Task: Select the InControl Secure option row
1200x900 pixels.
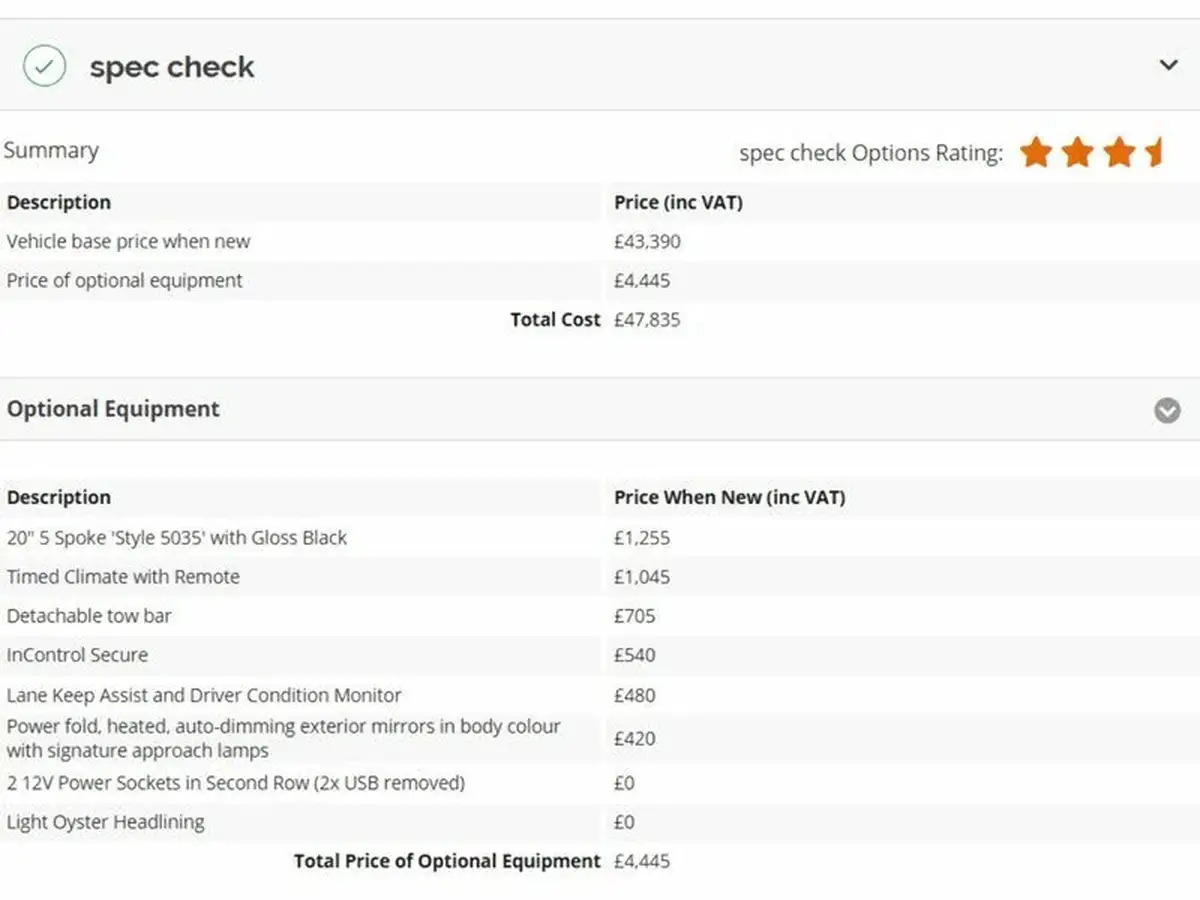Action: (600, 655)
